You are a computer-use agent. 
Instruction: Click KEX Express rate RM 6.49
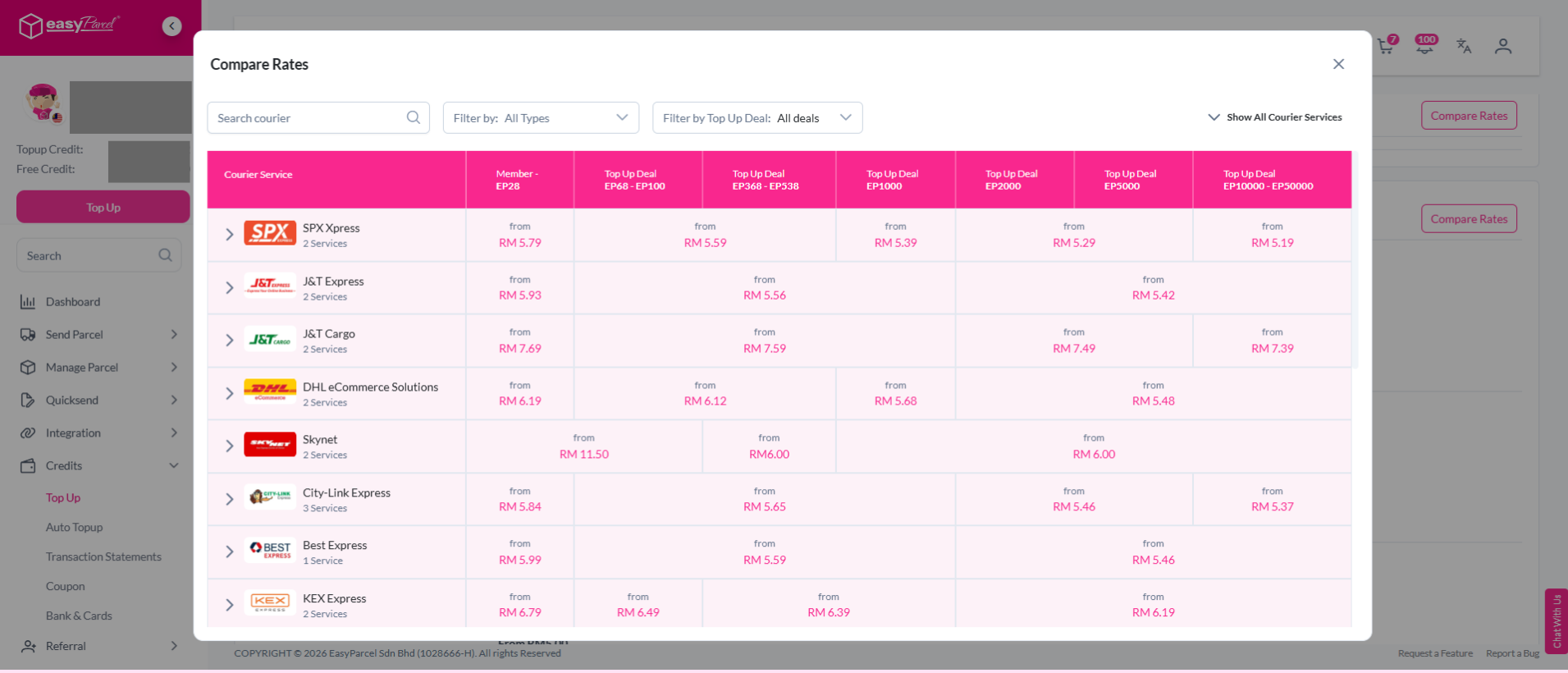point(638,612)
